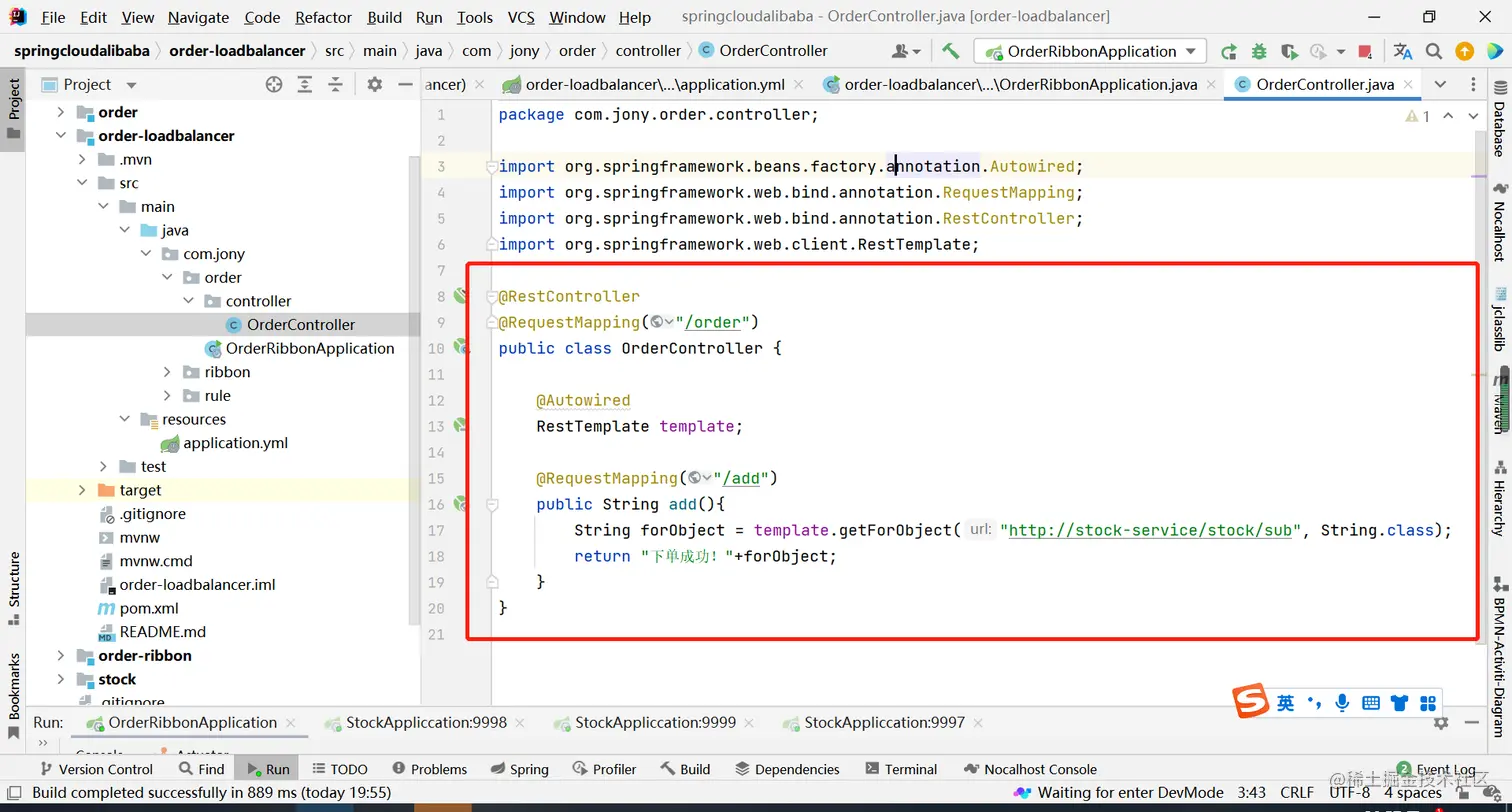
Task: Open the Nocalhost side panel
Action: point(1499,220)
